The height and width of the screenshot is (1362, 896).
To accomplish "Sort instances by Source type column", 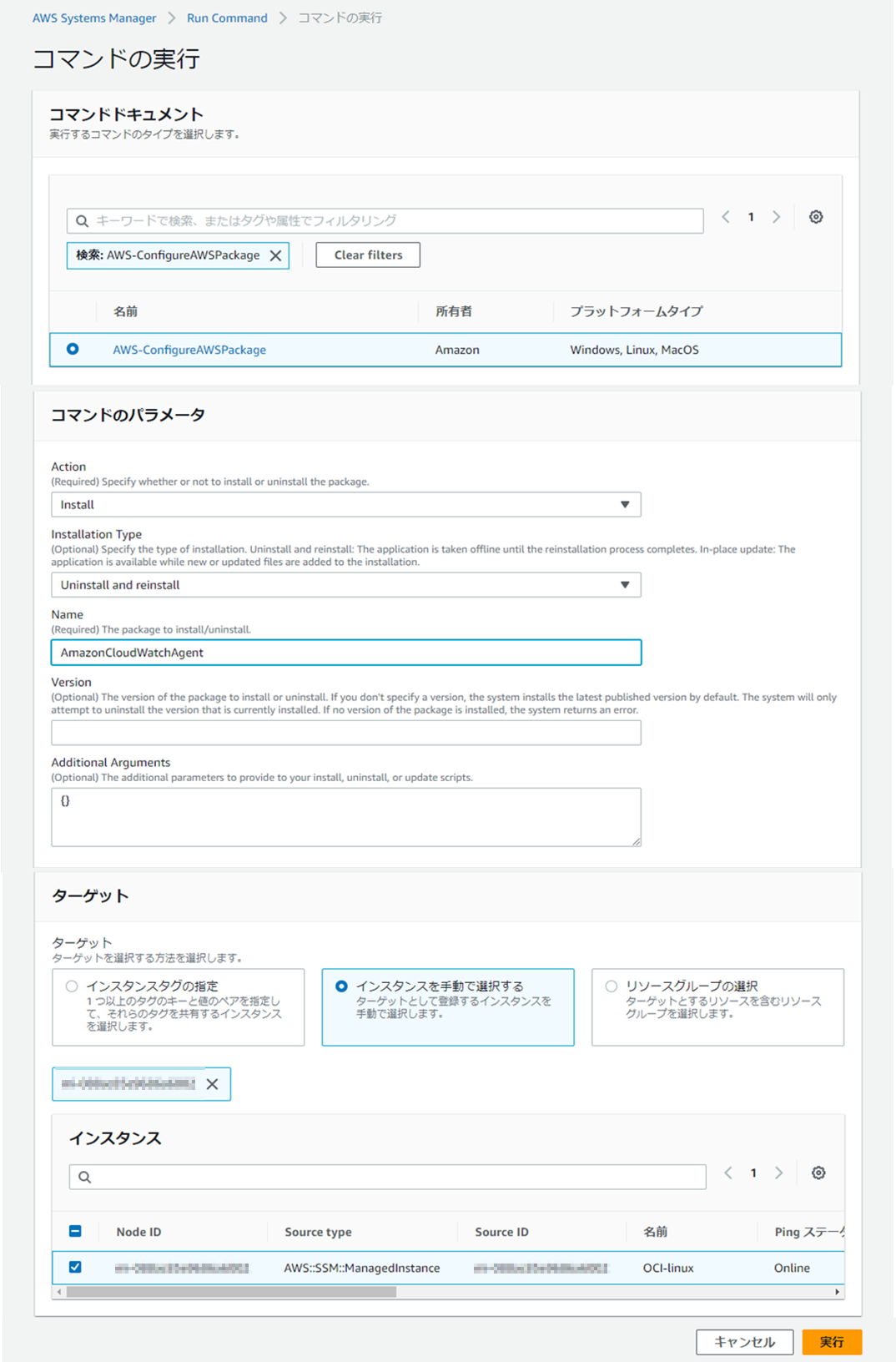I will tap(318, 1232).
